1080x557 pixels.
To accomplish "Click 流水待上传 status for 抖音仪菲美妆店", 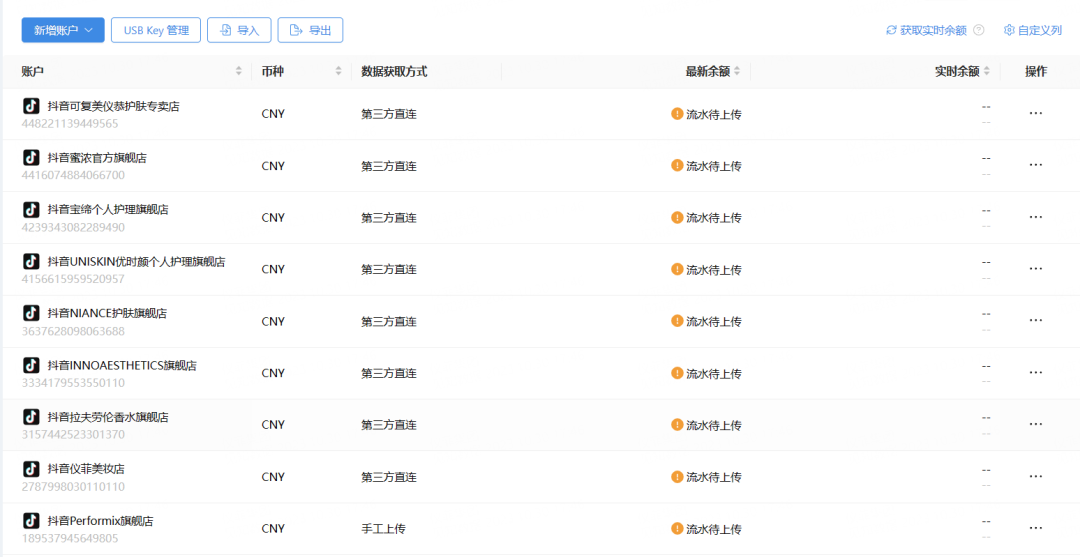I will [x=714, y=476].
